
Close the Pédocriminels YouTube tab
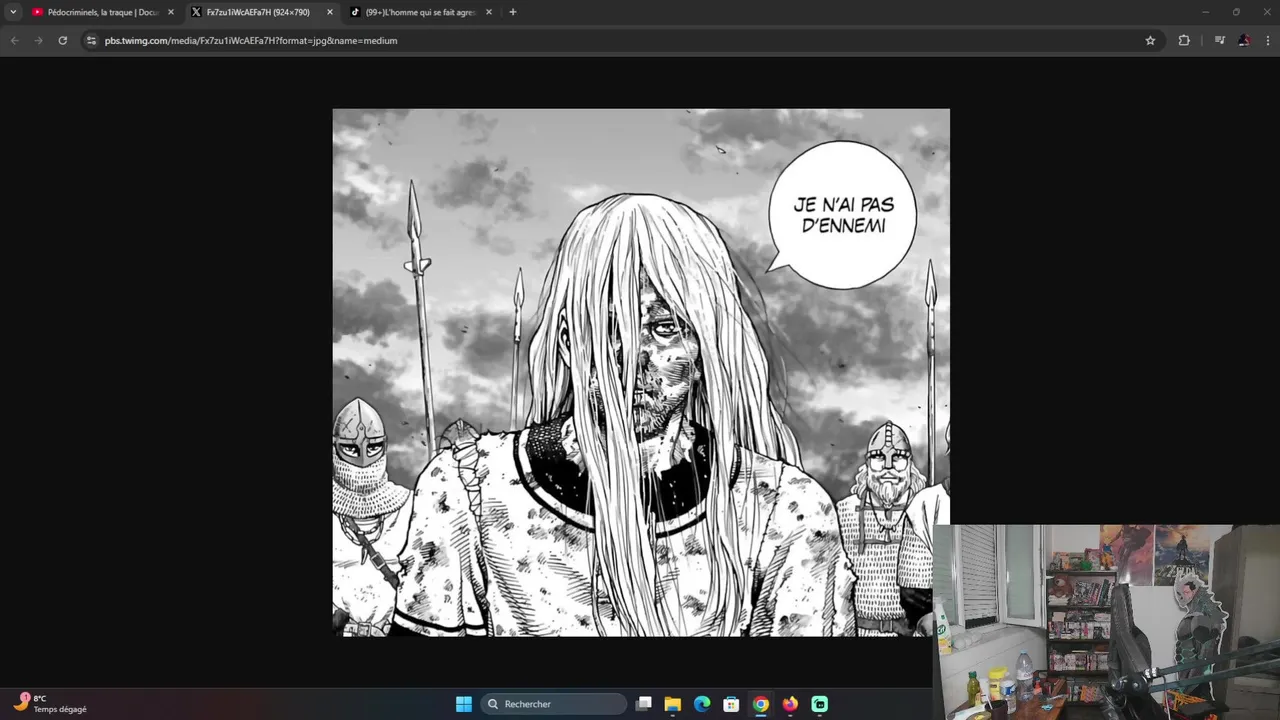171,12
